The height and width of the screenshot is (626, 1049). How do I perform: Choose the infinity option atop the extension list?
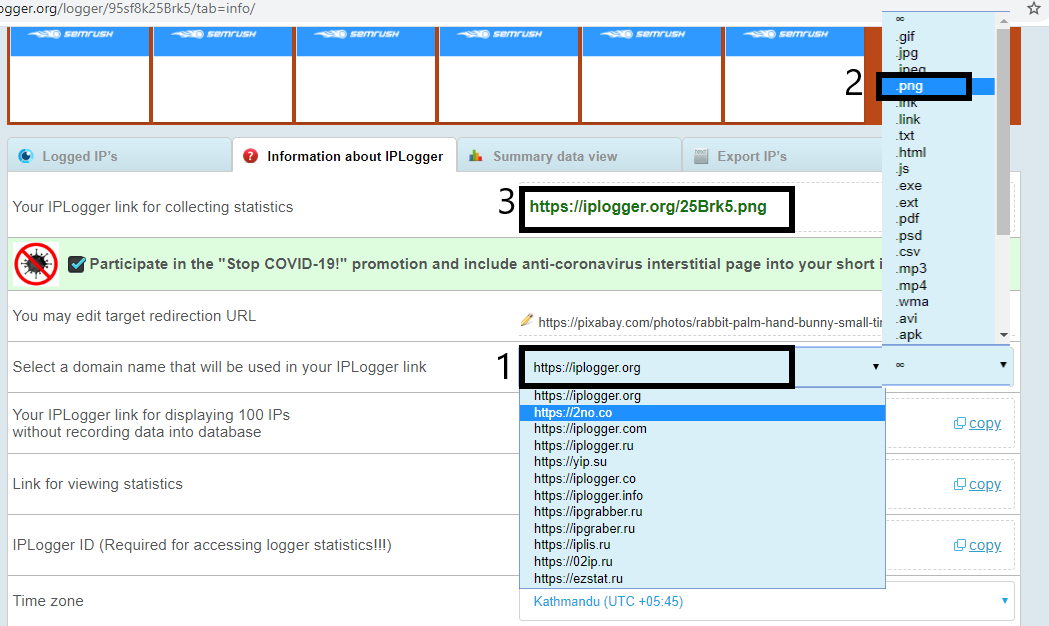[939, 20]
